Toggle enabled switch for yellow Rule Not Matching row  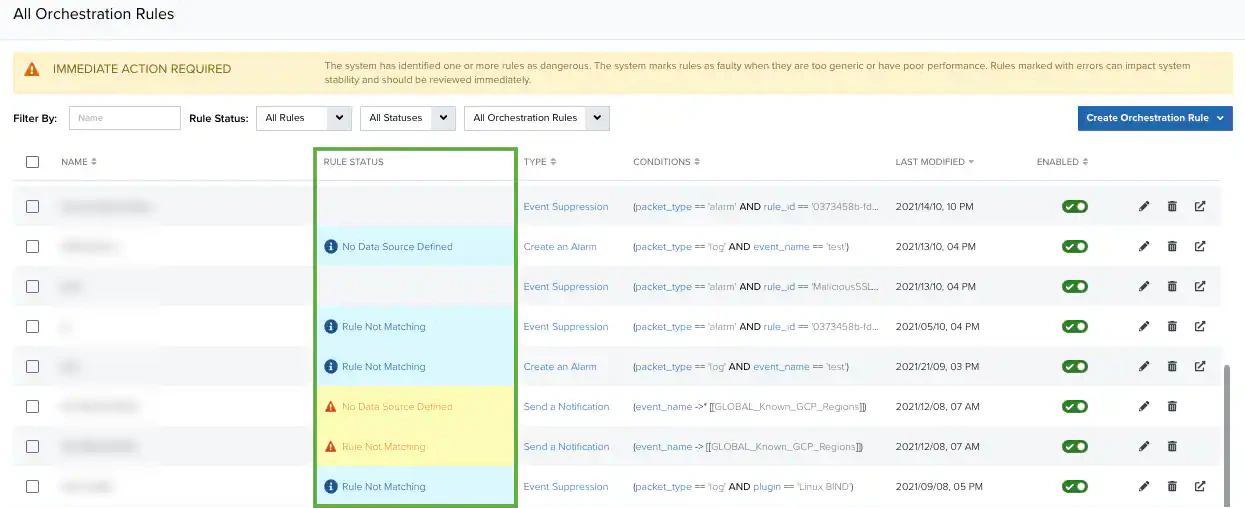click(x=1075, y=447)
